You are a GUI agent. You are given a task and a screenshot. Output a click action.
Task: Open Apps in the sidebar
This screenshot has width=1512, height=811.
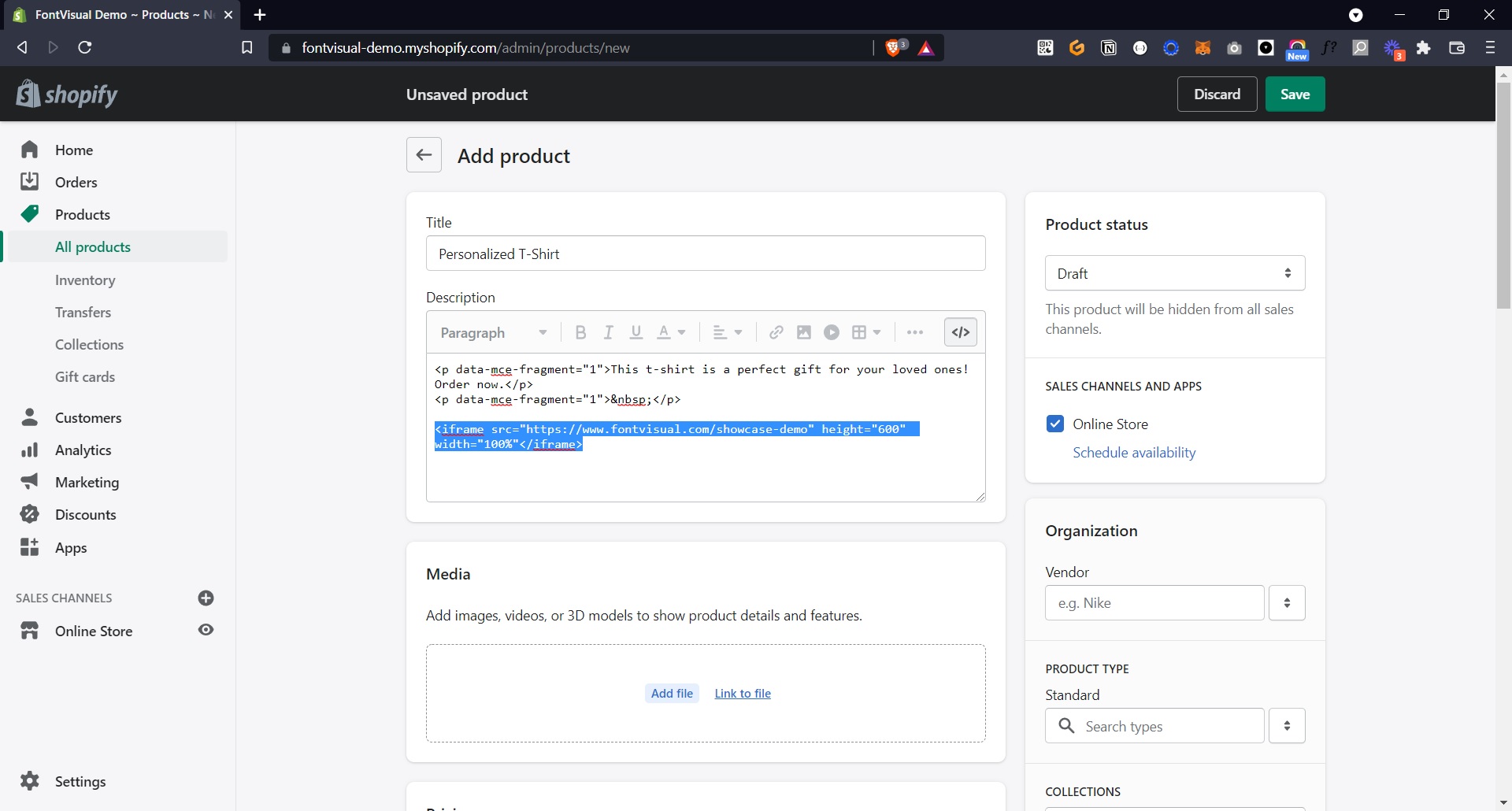(71, 547)
